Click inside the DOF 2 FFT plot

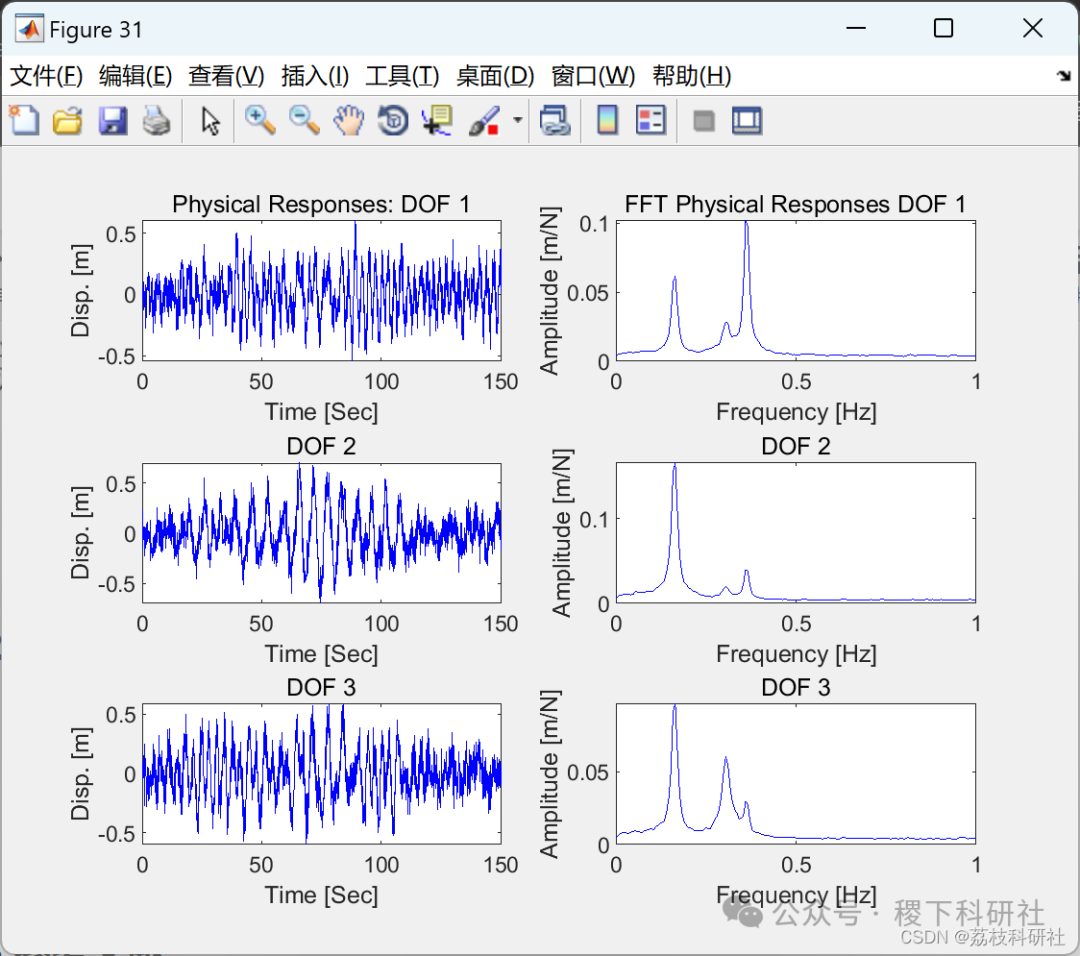coord(796,533)
